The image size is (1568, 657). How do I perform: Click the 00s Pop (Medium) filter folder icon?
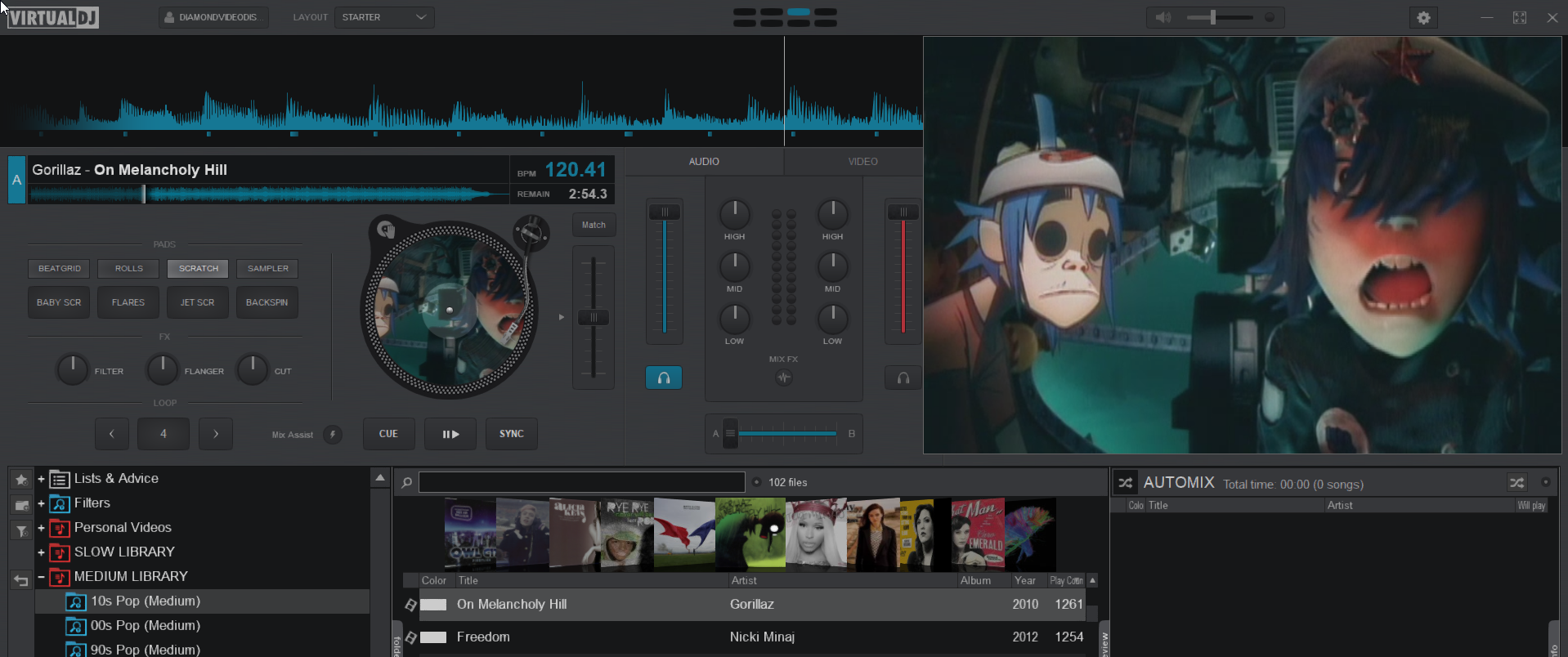pyautogui.click(x=76, y=626)
